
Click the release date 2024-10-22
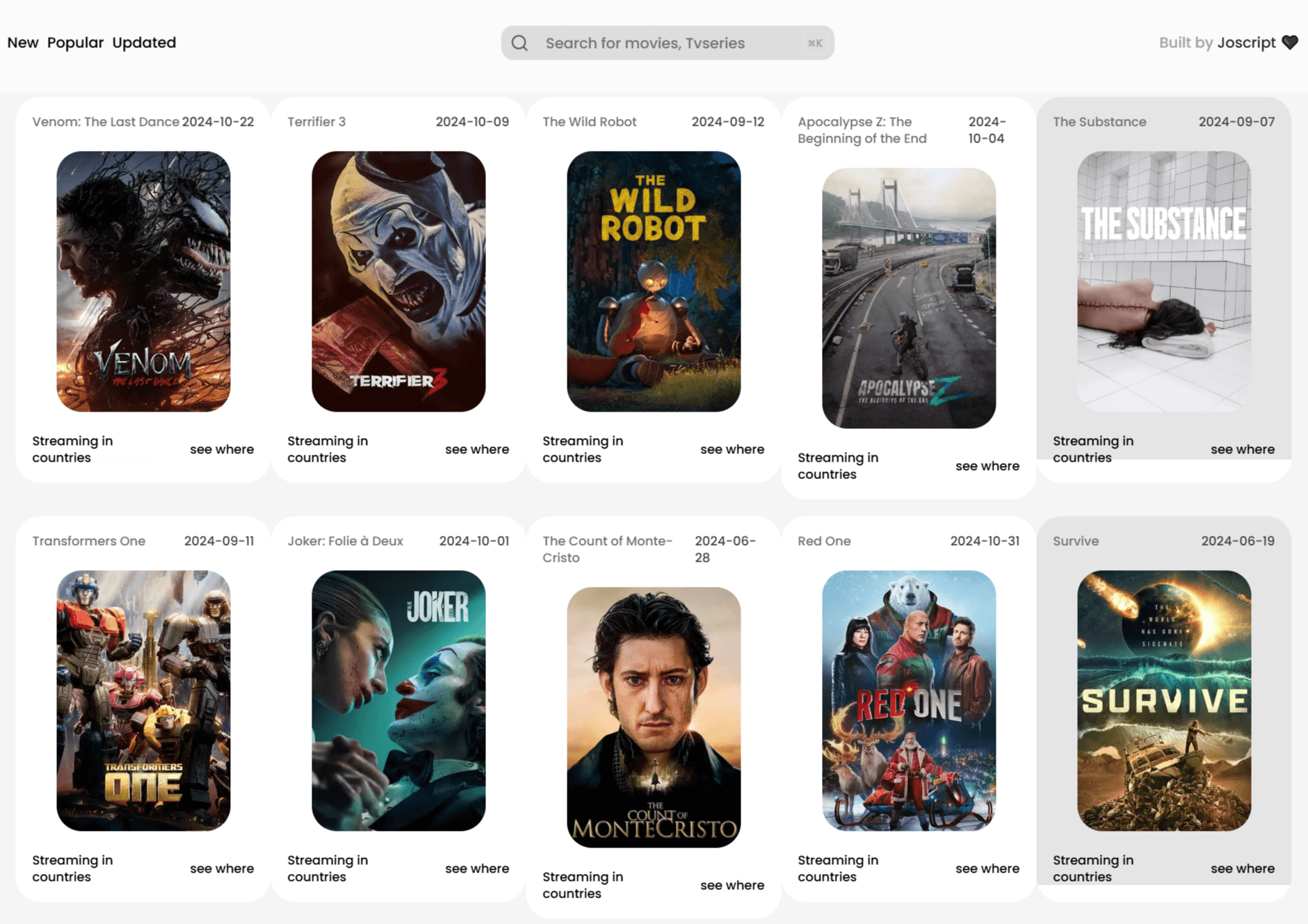(x=218, y=122)
